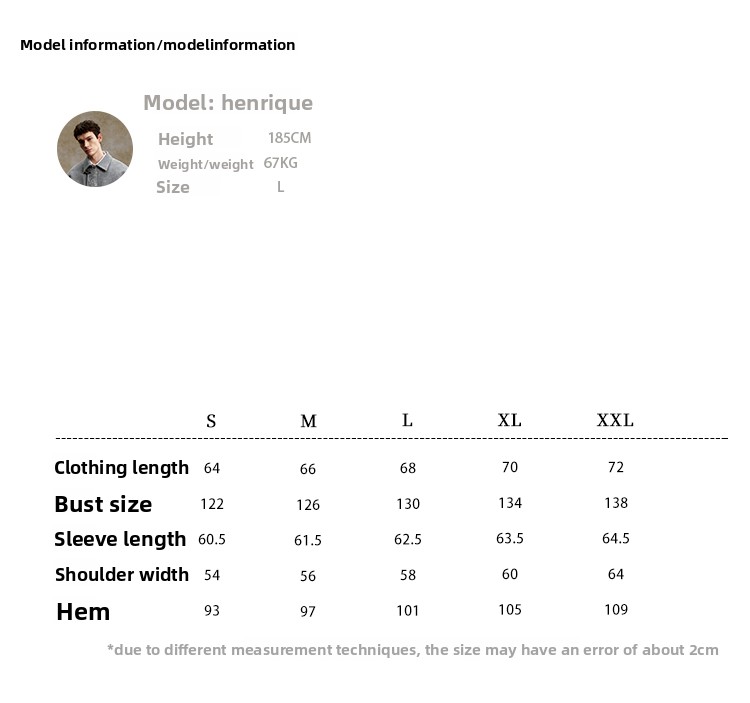Click the 'Model: henrique' name text
The width and height of the screenshot is (750, 703).
pos(228,103)
